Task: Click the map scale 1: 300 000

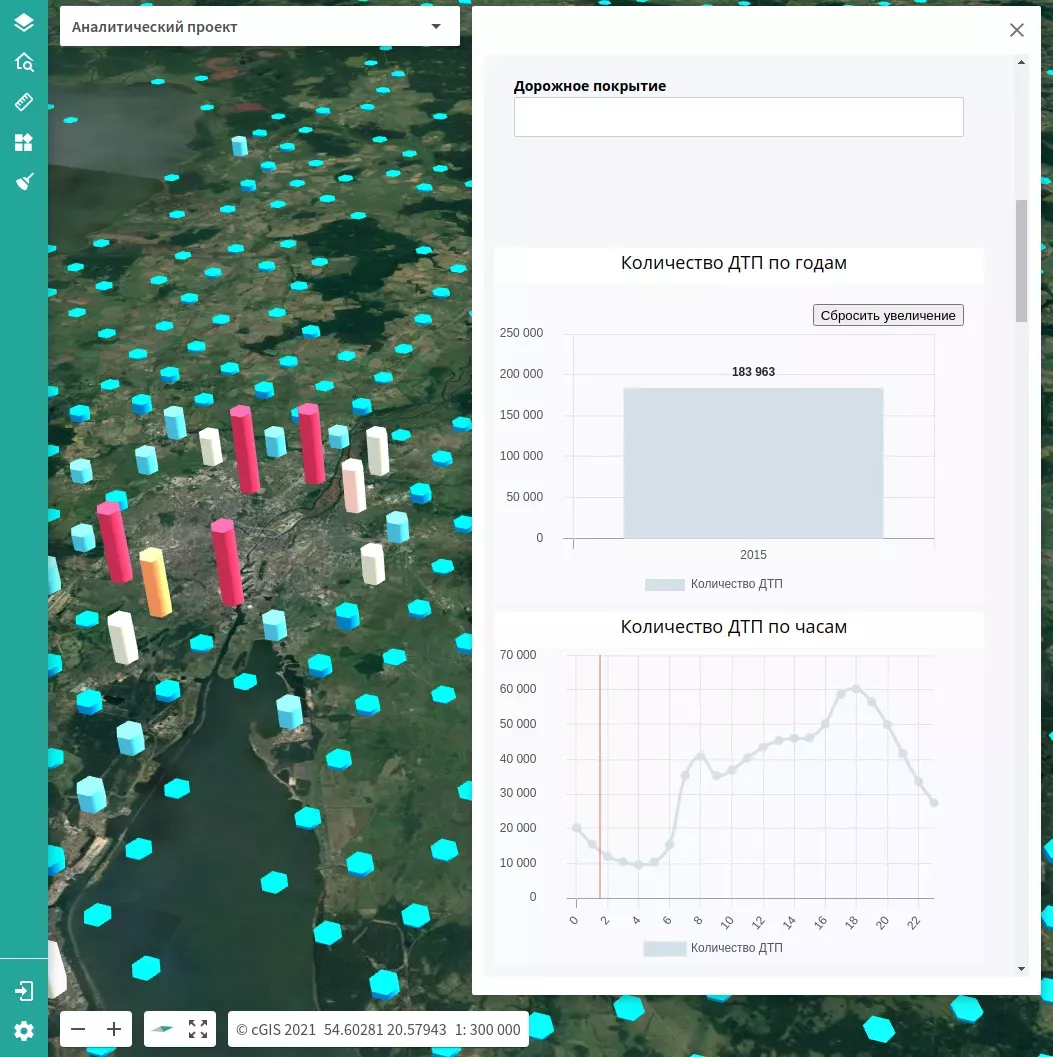Action: [x=488, y=1029]
